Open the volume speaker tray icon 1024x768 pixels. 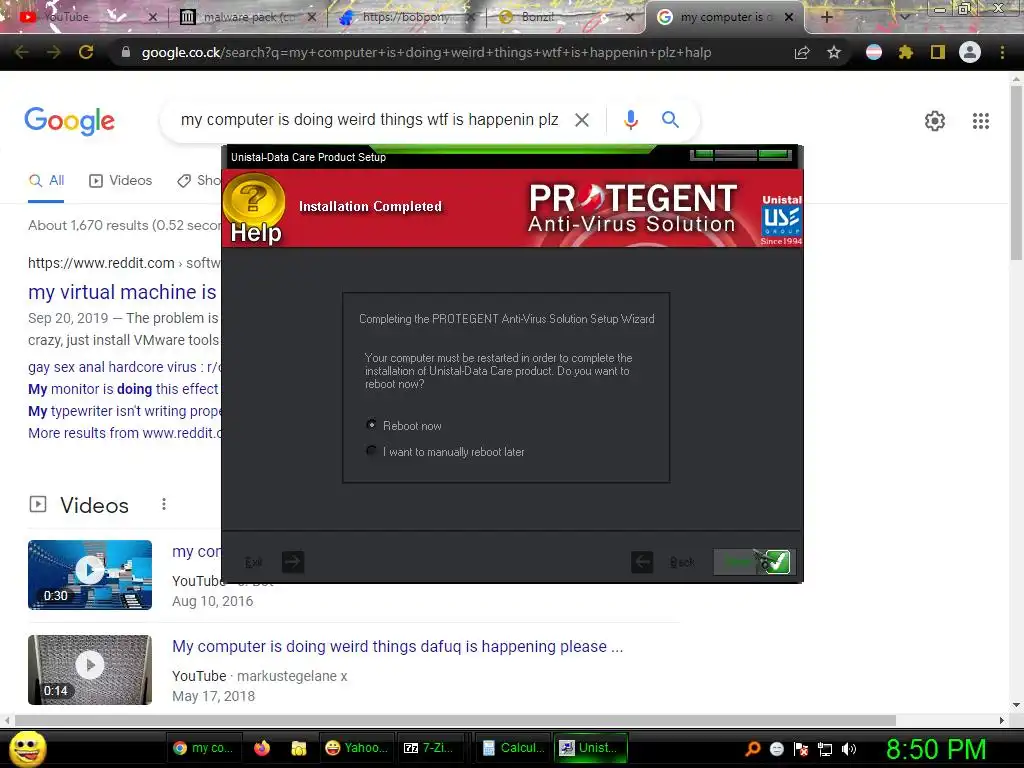click(848, 748)
